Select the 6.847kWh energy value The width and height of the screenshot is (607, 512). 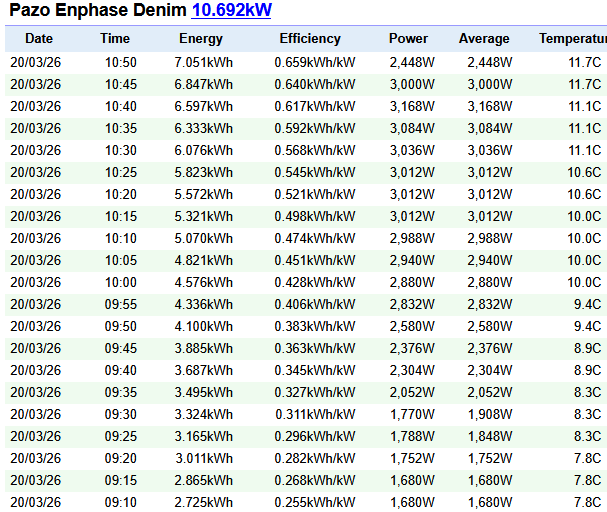pos(204,84)
